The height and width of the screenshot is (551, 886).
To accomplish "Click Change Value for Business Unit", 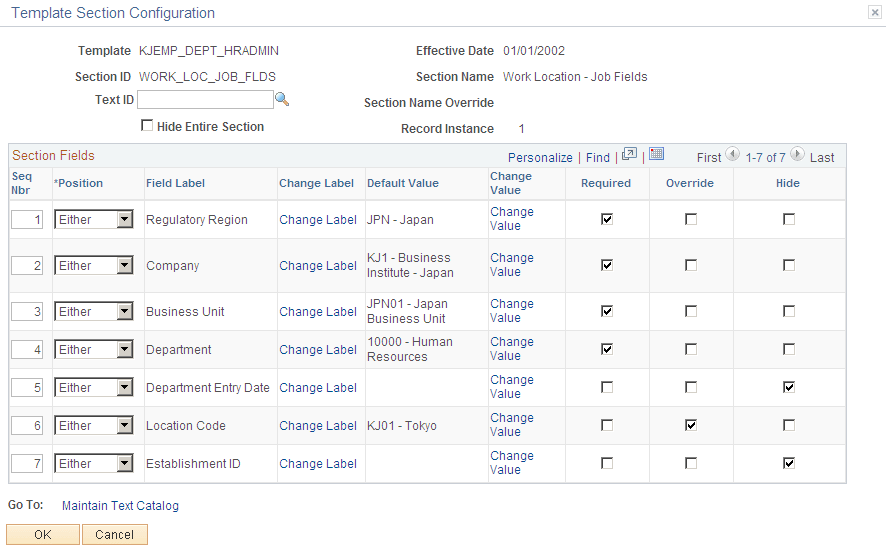I will (x=512, y=311).
